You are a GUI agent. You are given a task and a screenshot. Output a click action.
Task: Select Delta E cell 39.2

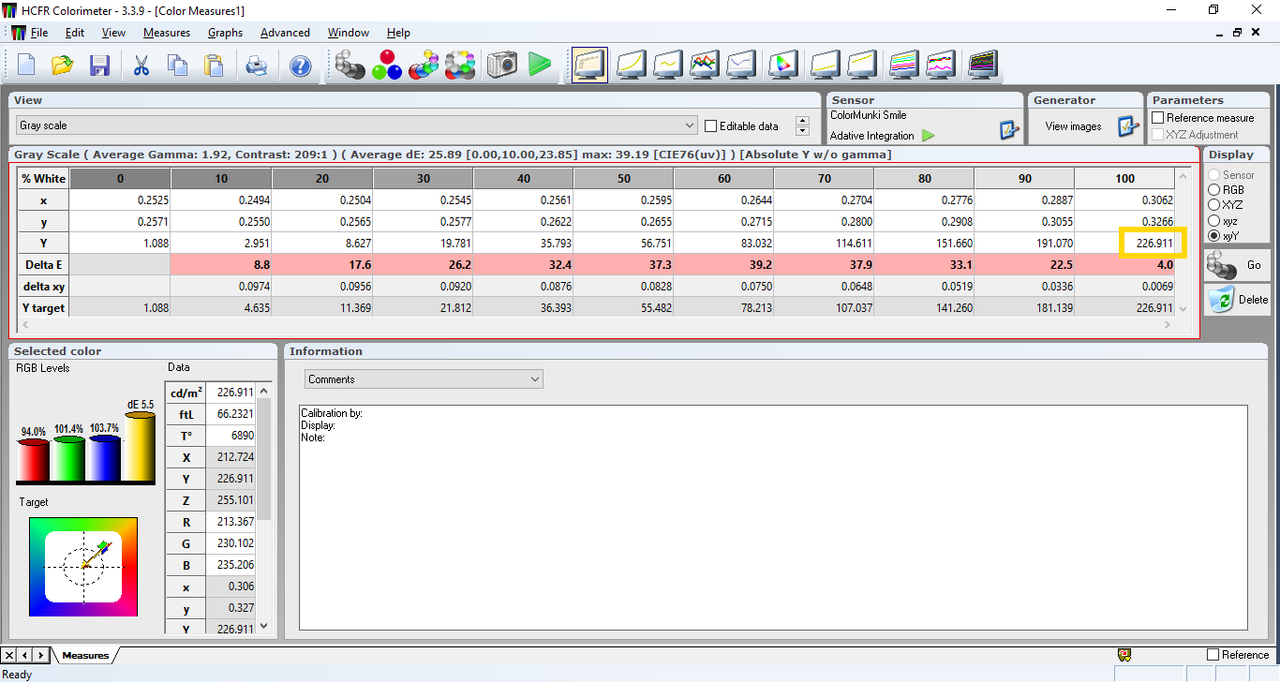[x=724, y=265]
